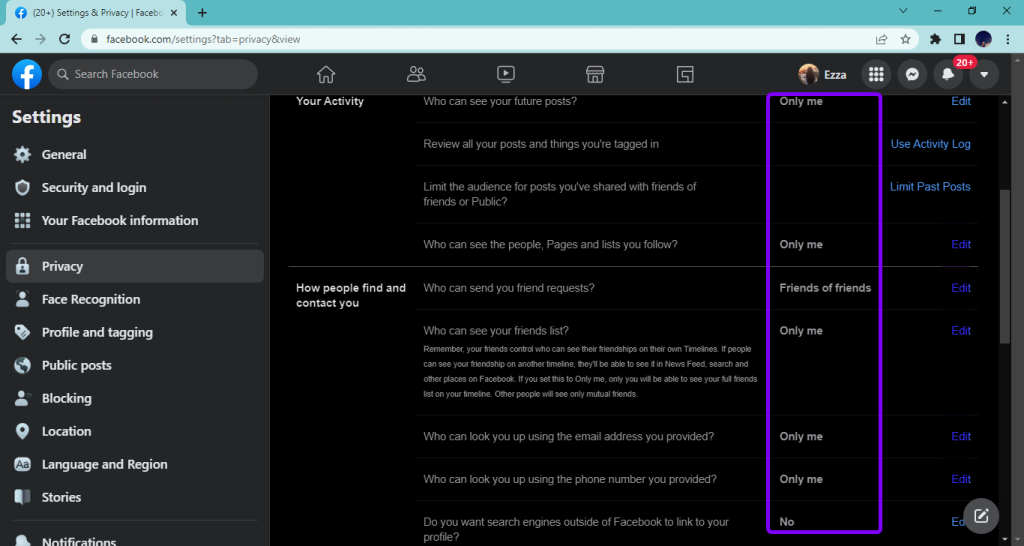
Task: Open the Watch video icon
Action: pos(505,74)
